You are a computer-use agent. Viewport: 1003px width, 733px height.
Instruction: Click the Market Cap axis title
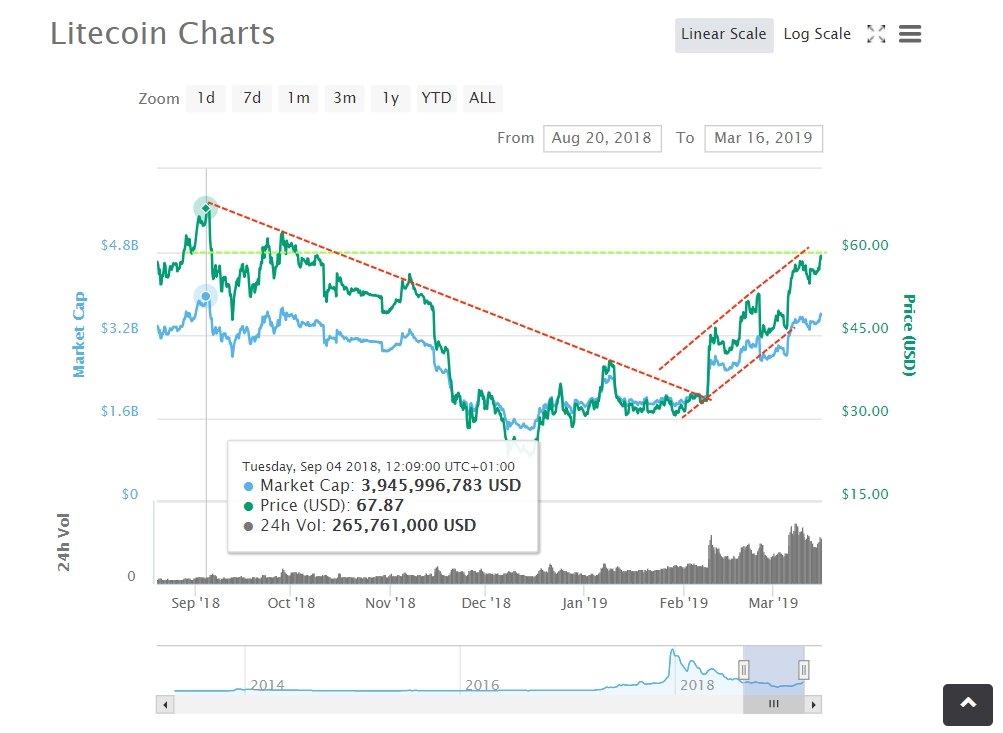click(x=79, y=335)
